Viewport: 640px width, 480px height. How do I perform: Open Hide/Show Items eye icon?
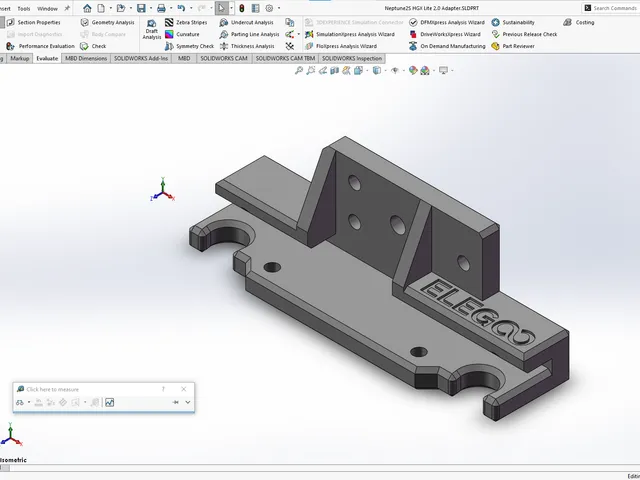point(395,71)
